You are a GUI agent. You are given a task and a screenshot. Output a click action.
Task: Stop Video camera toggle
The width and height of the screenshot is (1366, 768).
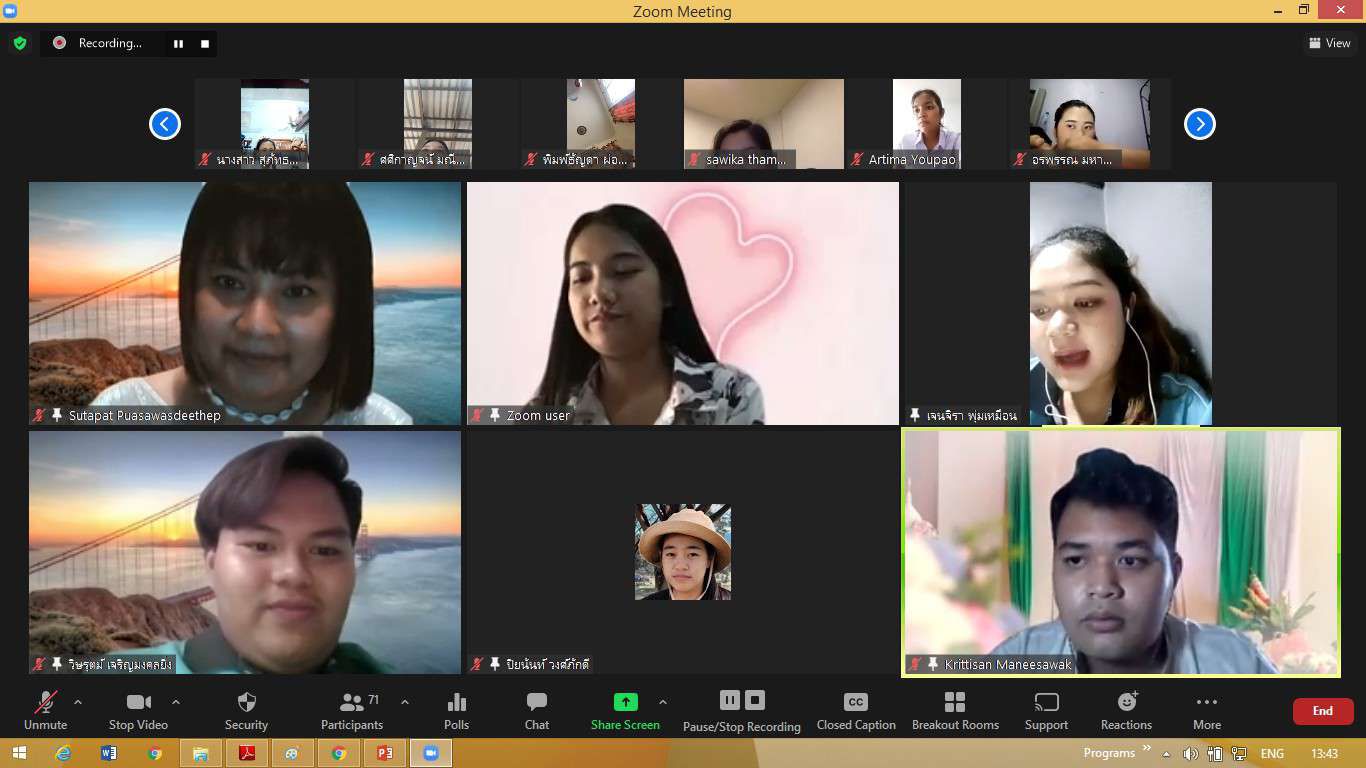pyautogui.click(x=138, y=710)
